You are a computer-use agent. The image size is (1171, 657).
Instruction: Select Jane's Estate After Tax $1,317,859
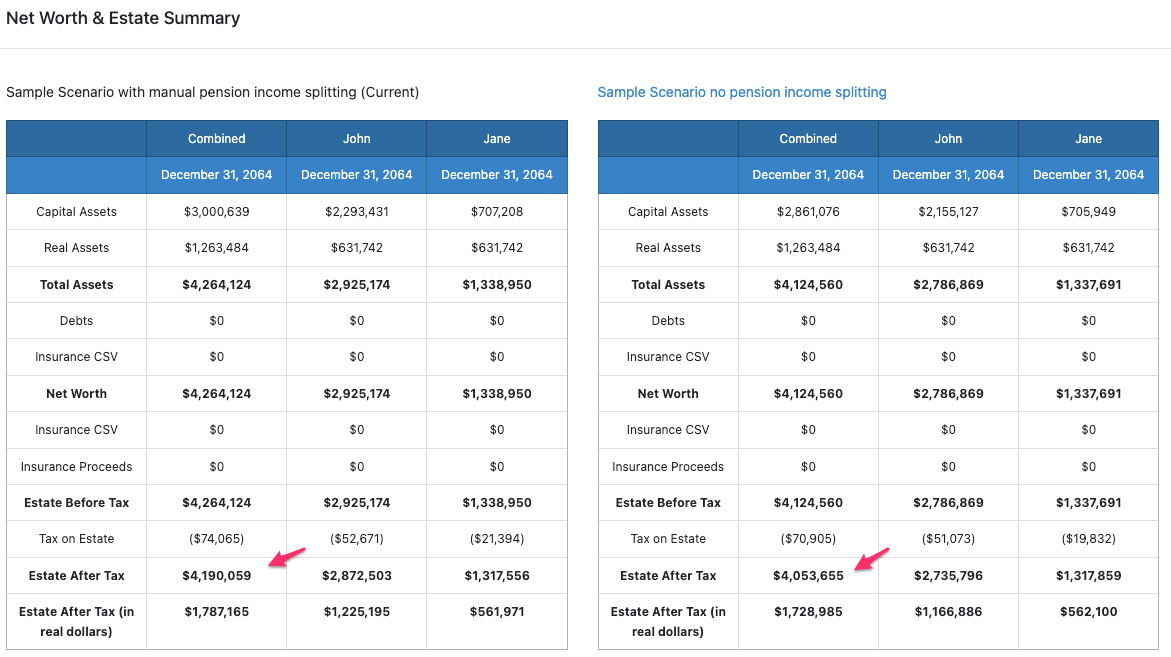click(1088, 575)
